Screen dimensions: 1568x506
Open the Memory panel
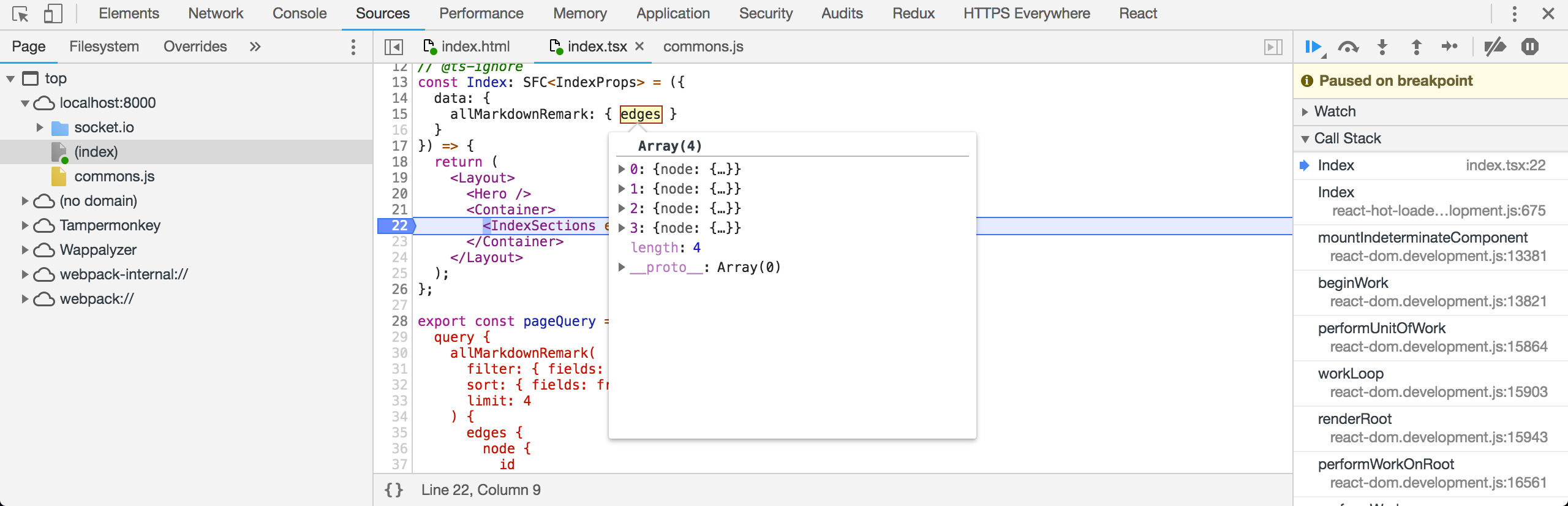click(580, 13)
